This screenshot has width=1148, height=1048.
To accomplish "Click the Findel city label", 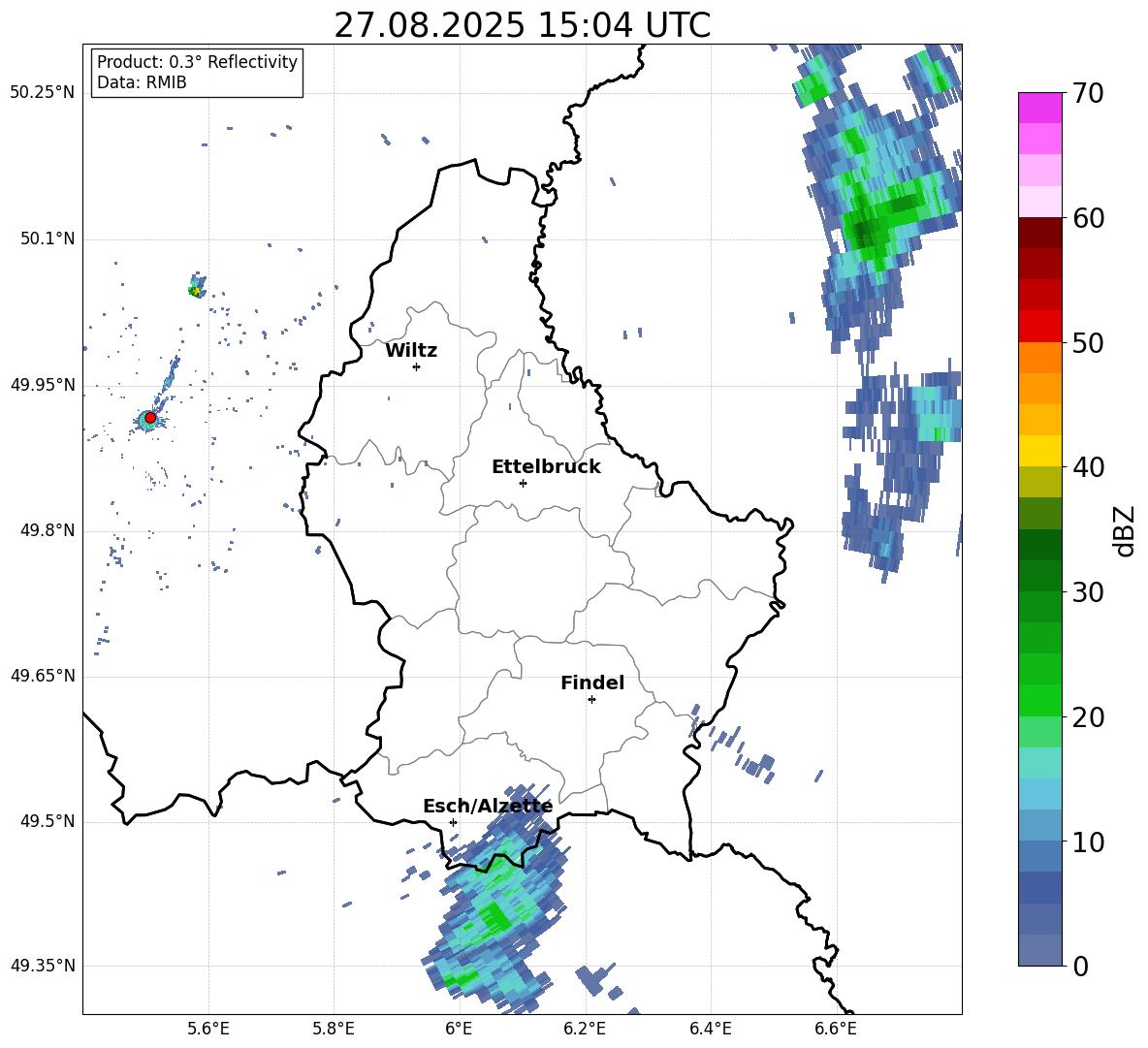I will pos(592,683).
